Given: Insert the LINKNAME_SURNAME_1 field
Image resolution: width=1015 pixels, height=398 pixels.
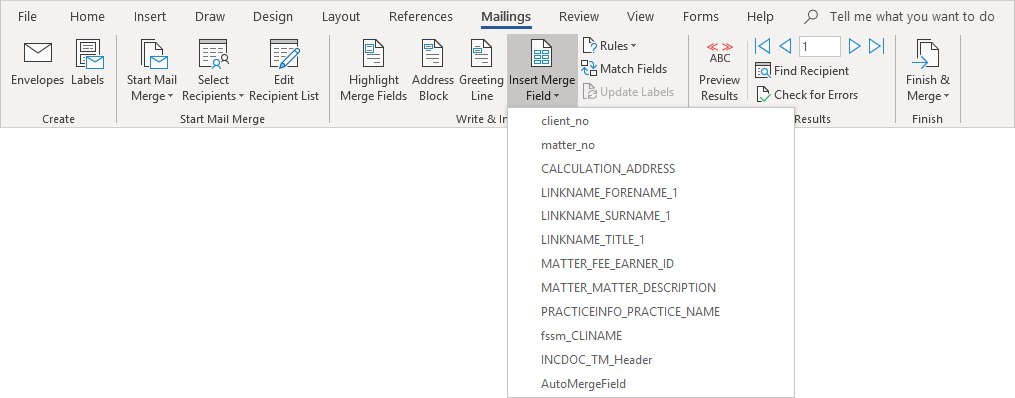Looking at the screenshot, I should [x=651, y=216].
